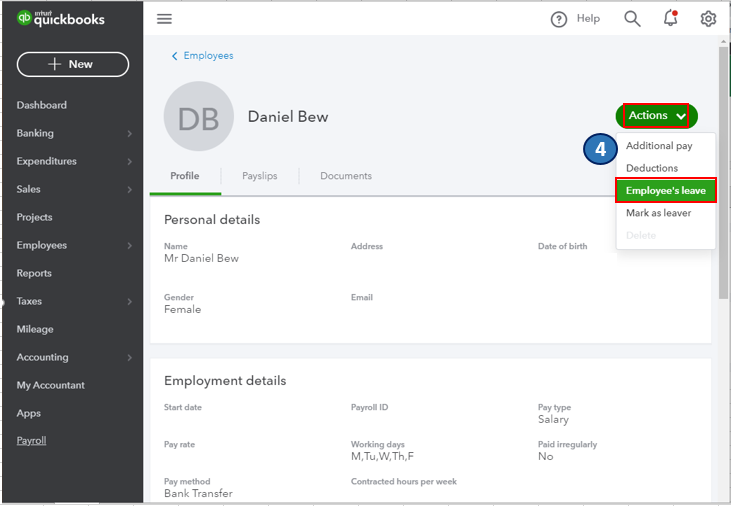Toggle the Actions dropdown button
This screenshot has height=506, width=731.
click(657, 116)
